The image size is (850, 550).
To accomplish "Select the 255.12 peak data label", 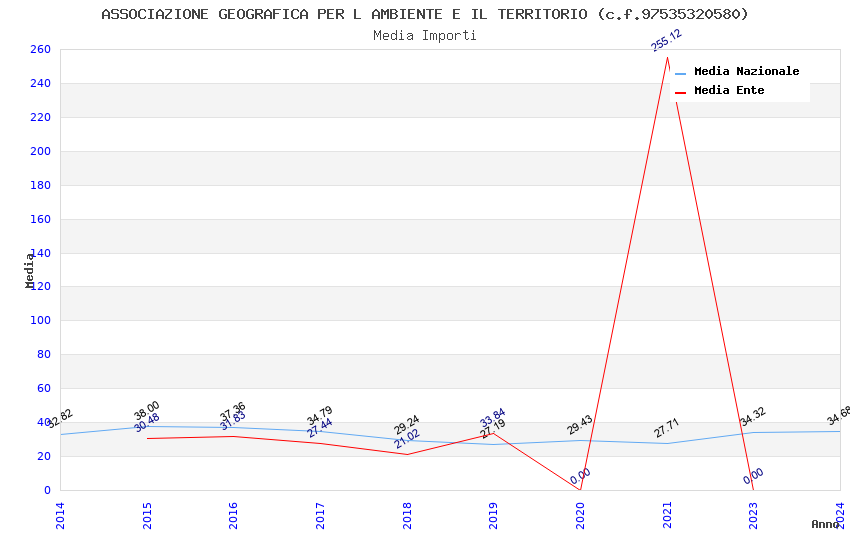I will pyautogui.click(x=666, y=41).
